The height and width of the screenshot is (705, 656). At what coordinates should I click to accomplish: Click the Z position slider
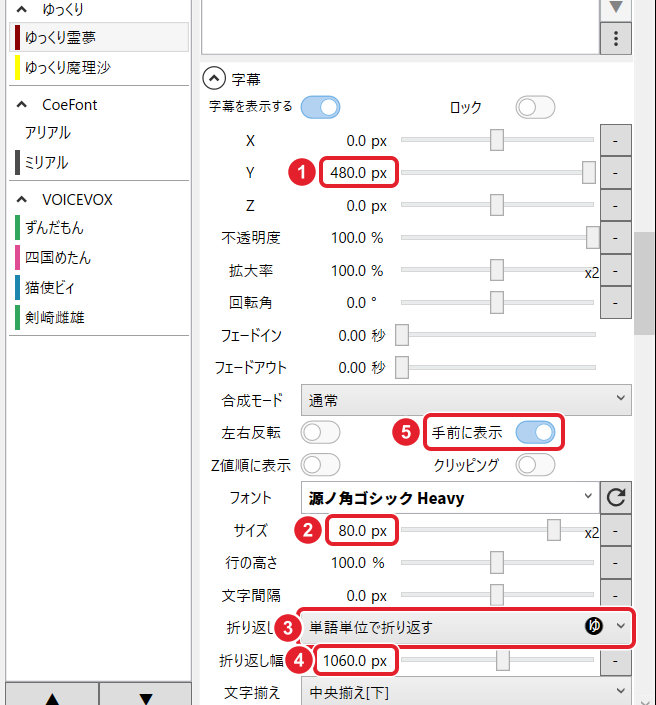click(x=497, y=205)
